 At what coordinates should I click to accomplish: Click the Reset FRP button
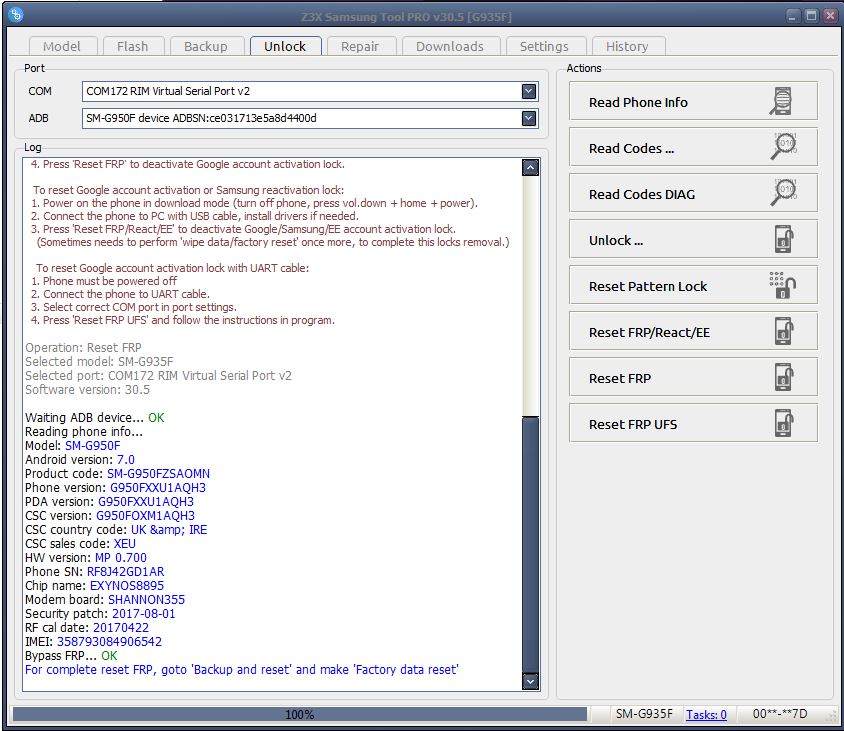click(693, 377)
